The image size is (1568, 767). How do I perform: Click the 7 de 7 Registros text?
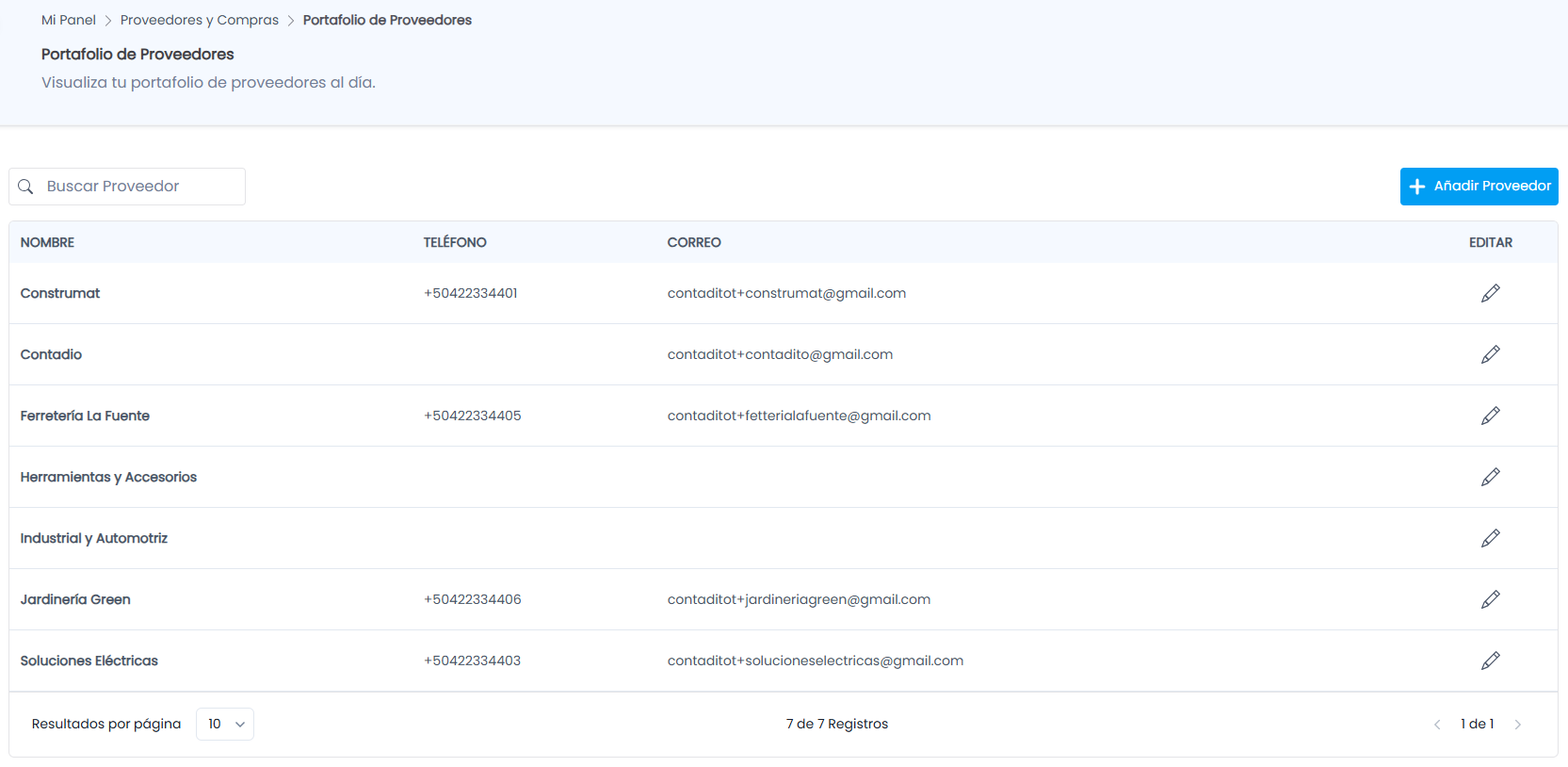coord(837,724)
